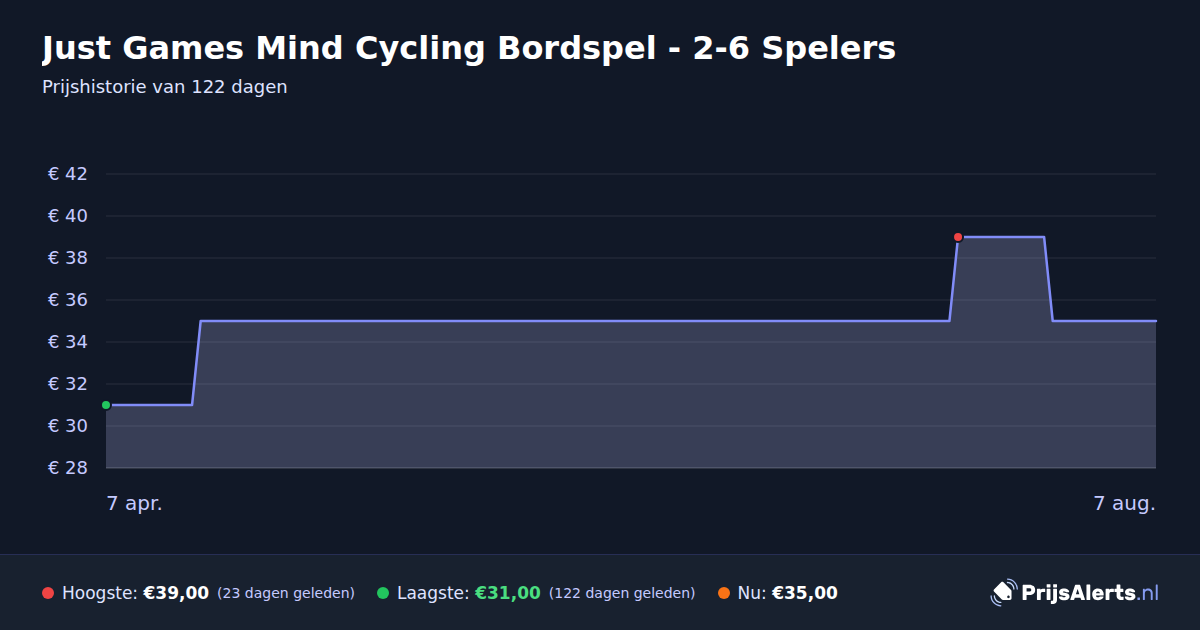The width and height of the screenshot is (1200, 630).
Task: Click the €31,00 lowest price value
Action: (508, 593)
